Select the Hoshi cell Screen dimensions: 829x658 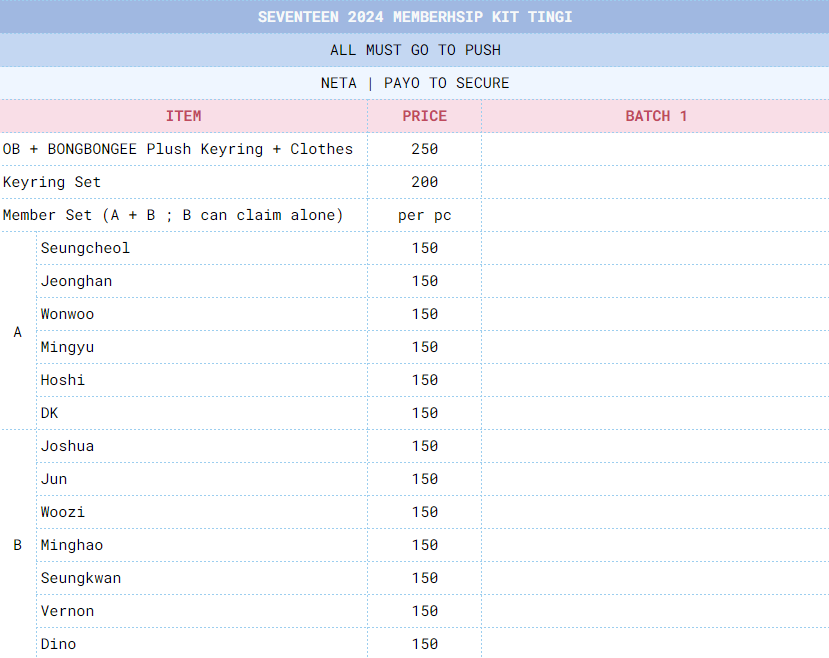pyautogui.click(x=202, y=380)
